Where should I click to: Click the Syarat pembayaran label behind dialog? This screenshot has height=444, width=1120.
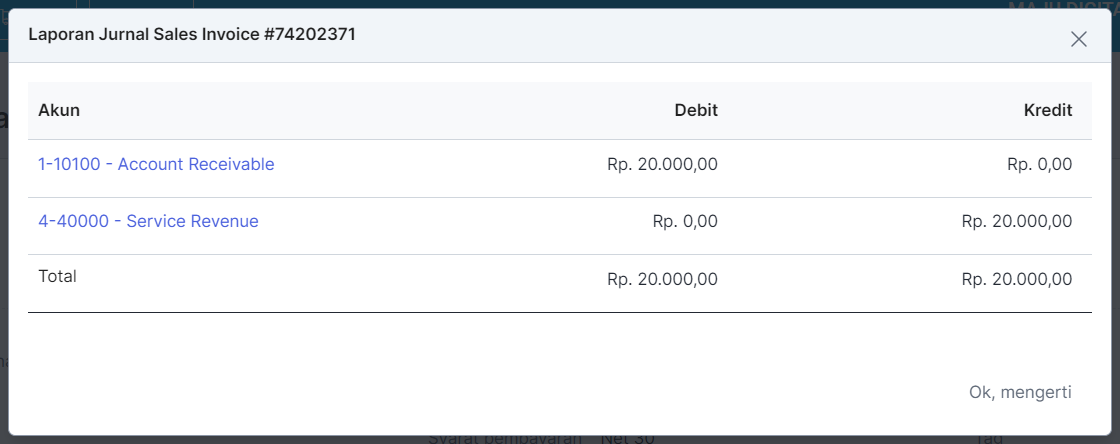(x=505, y=438)
